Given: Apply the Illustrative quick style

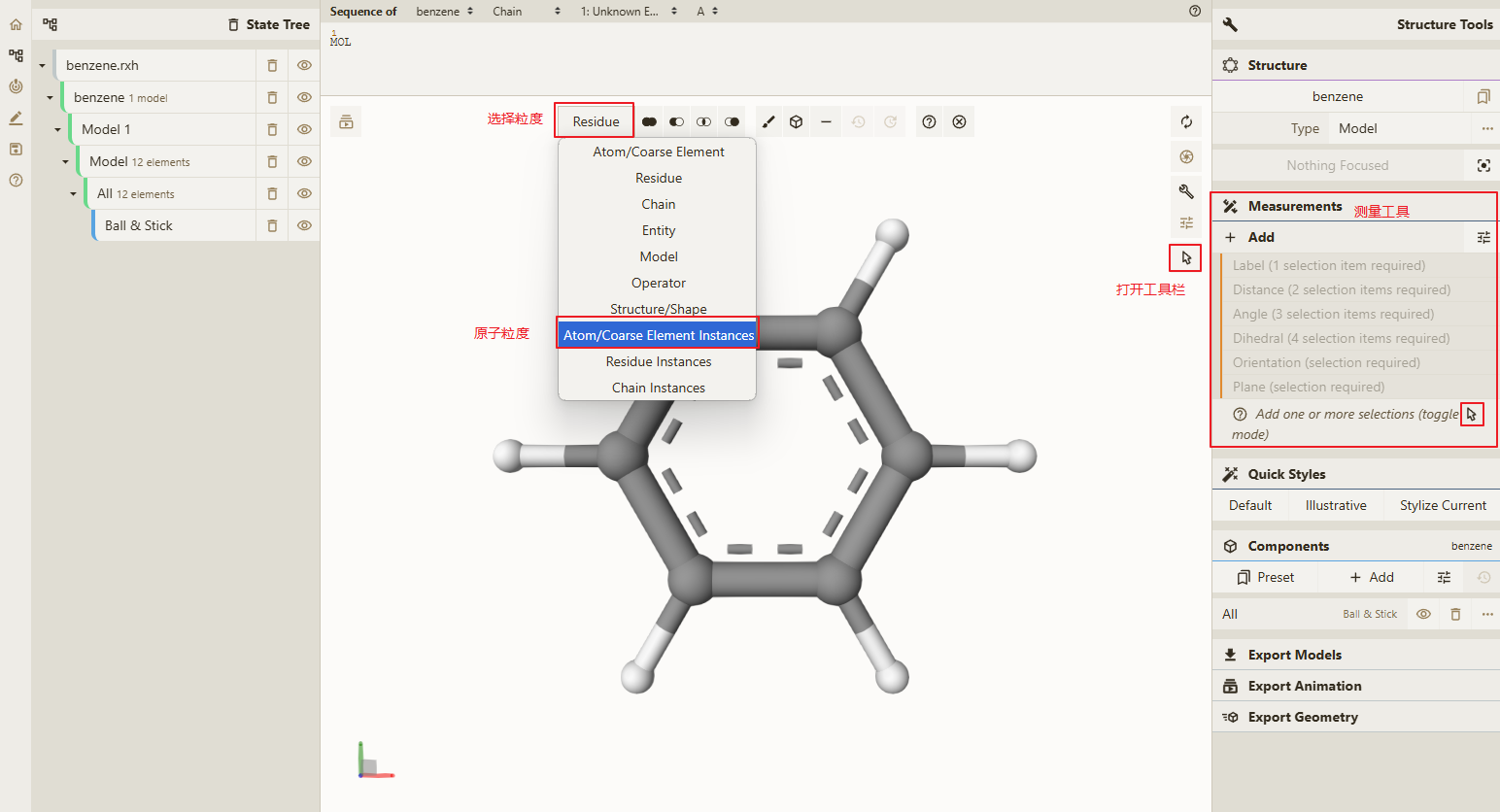Looking at the screenshot, I should [x=1336, y=505].
